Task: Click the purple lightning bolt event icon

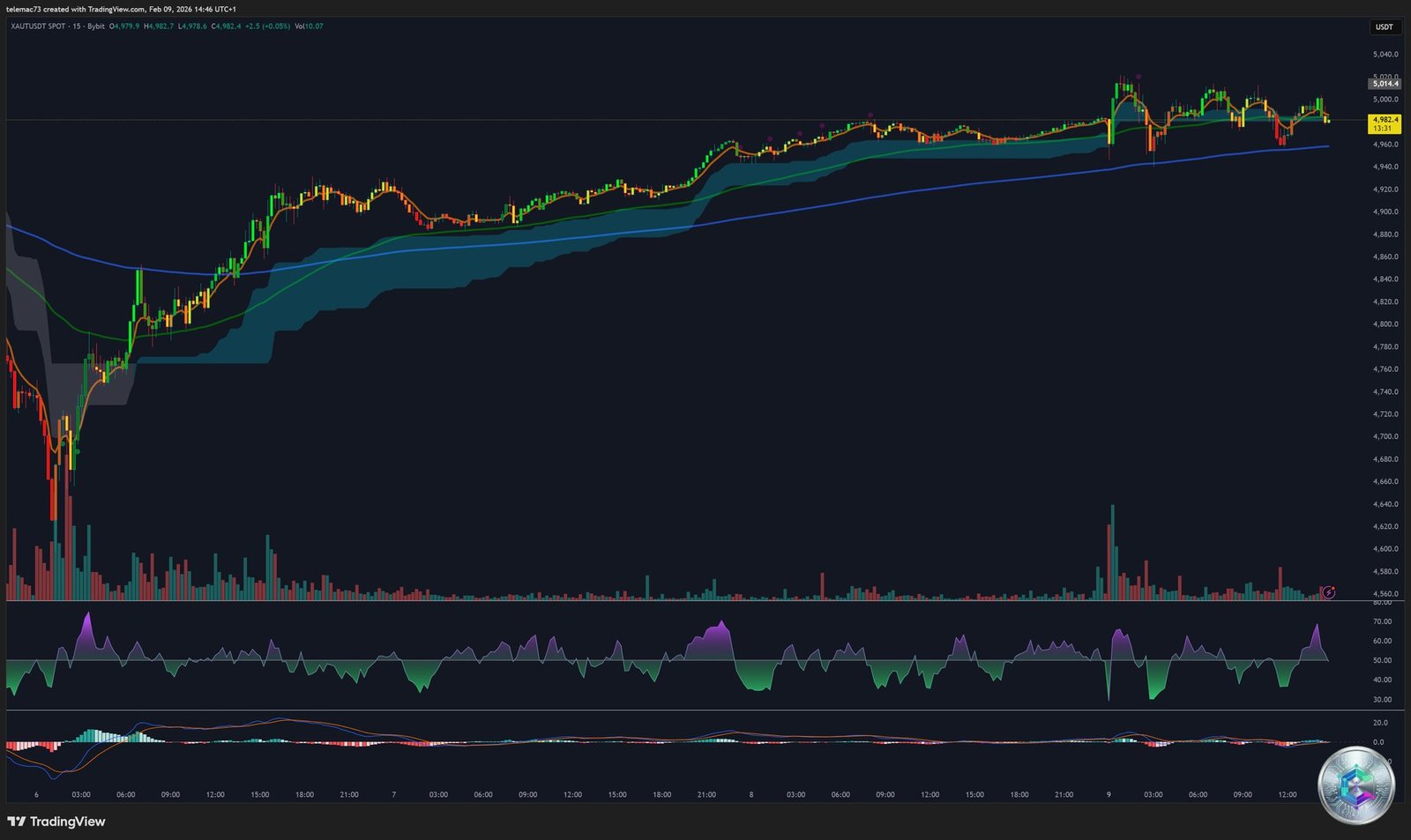Action: [1328, 592]
